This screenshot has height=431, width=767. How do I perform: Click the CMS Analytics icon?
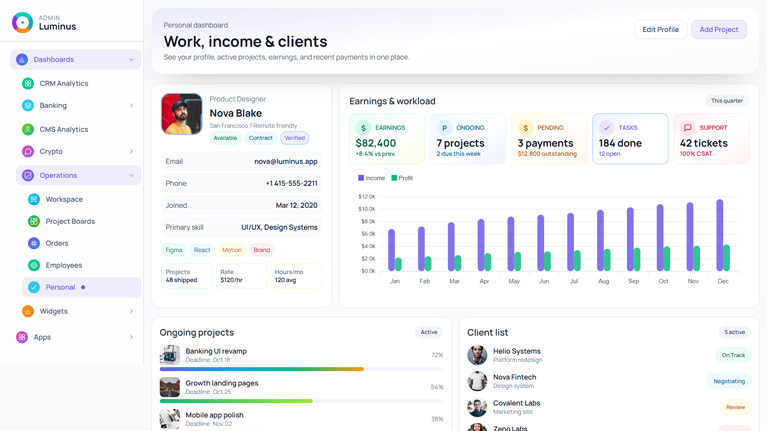point(28,130)
